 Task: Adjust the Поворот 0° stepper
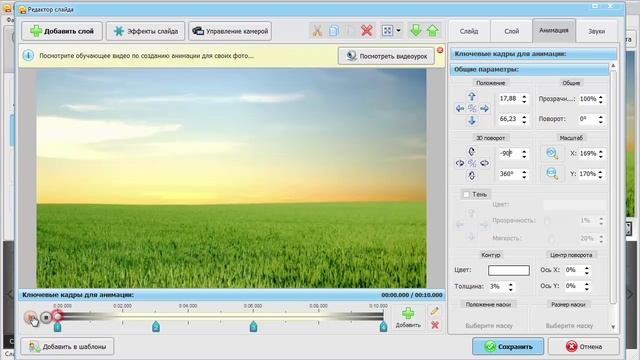[601, 119]
